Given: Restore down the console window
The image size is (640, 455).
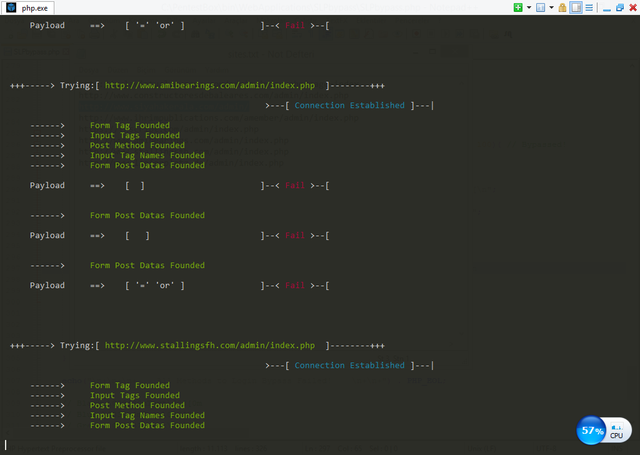Looking at the screenshot, I should point(620,7).
